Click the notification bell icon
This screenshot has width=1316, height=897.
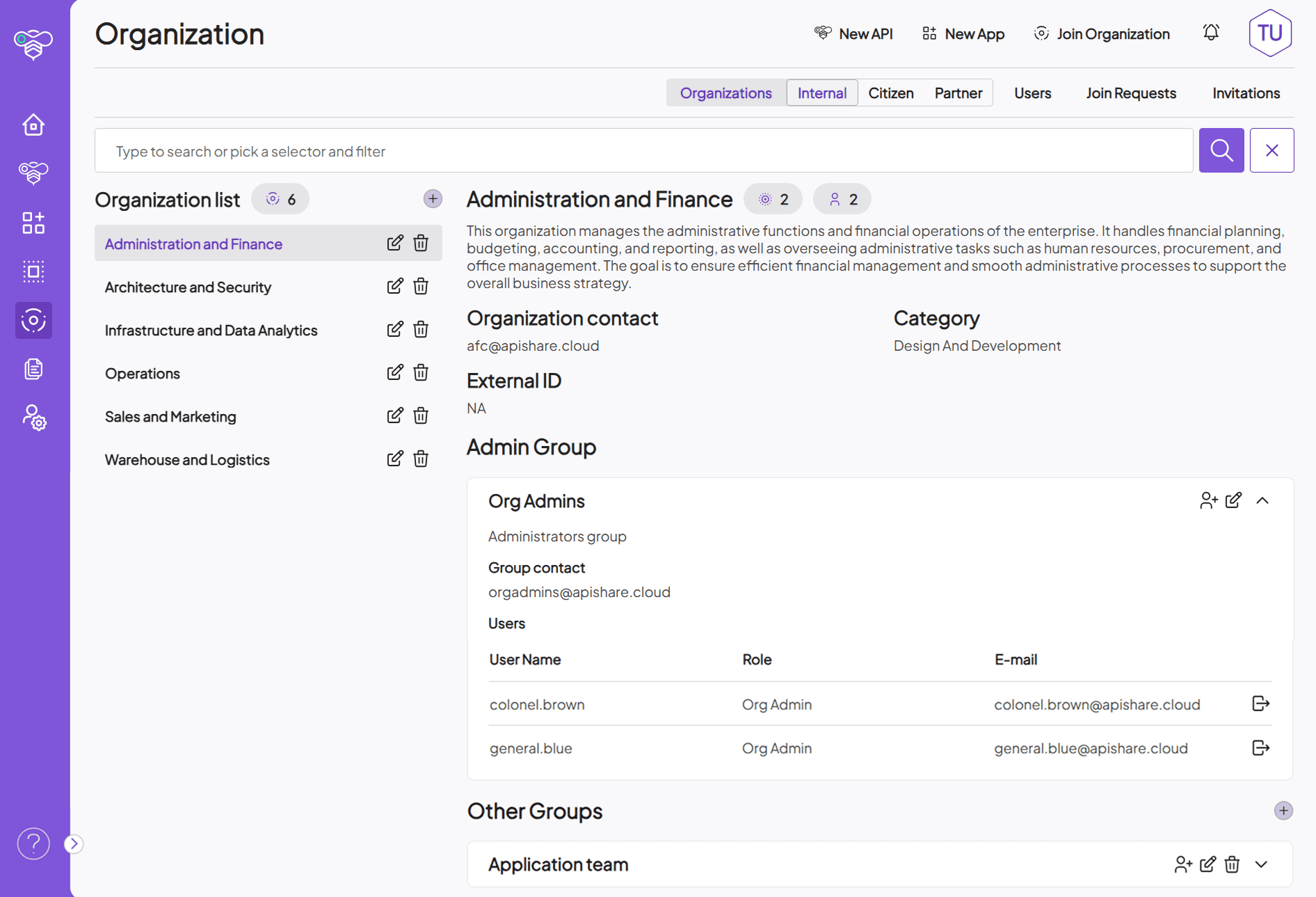coord(1210,33)
